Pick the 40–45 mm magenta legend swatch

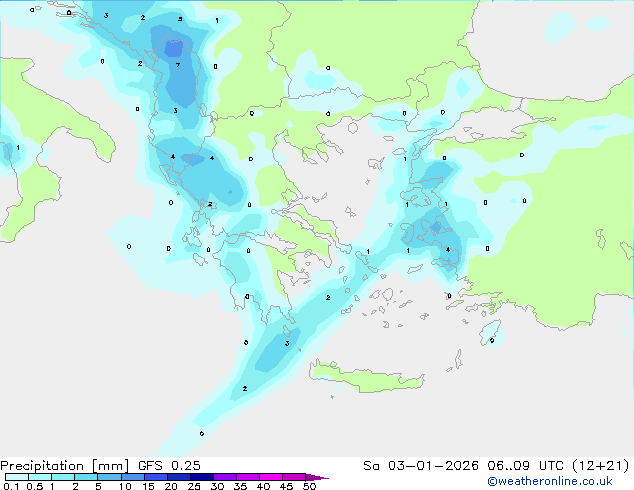coord(271,477)
